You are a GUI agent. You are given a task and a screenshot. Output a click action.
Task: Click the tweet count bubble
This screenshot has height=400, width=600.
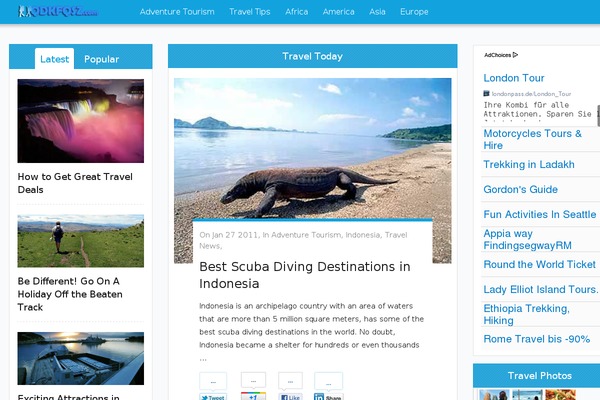tap(213, 382)
